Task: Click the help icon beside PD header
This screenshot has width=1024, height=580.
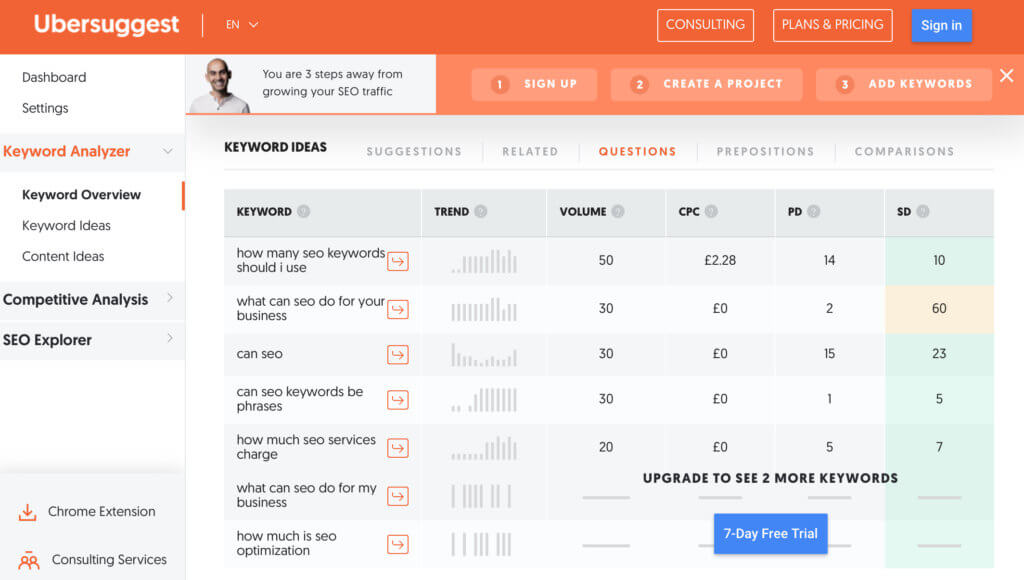Action: click(813, 212)
